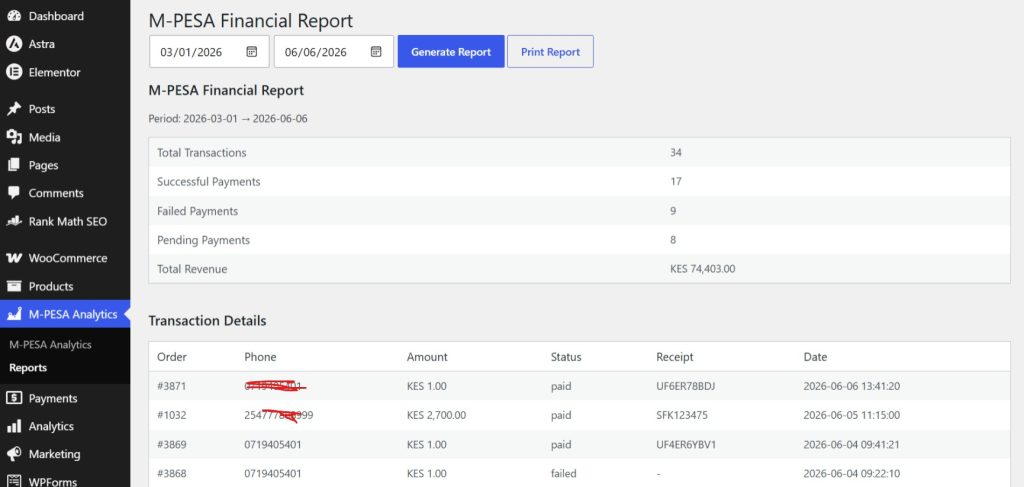Click receipt code SFK123475
1024x487 pixels.
(x=682, y=415)
